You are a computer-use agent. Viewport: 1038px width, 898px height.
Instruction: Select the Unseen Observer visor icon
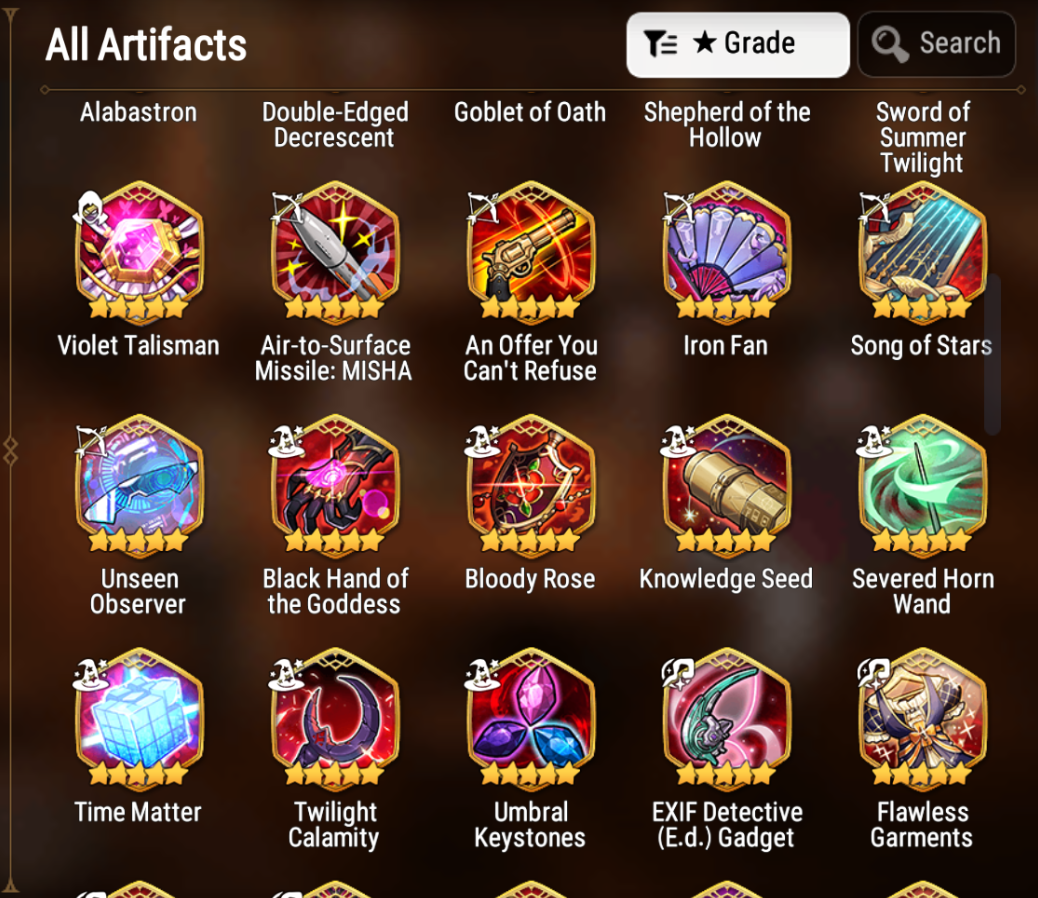point(138,486)
